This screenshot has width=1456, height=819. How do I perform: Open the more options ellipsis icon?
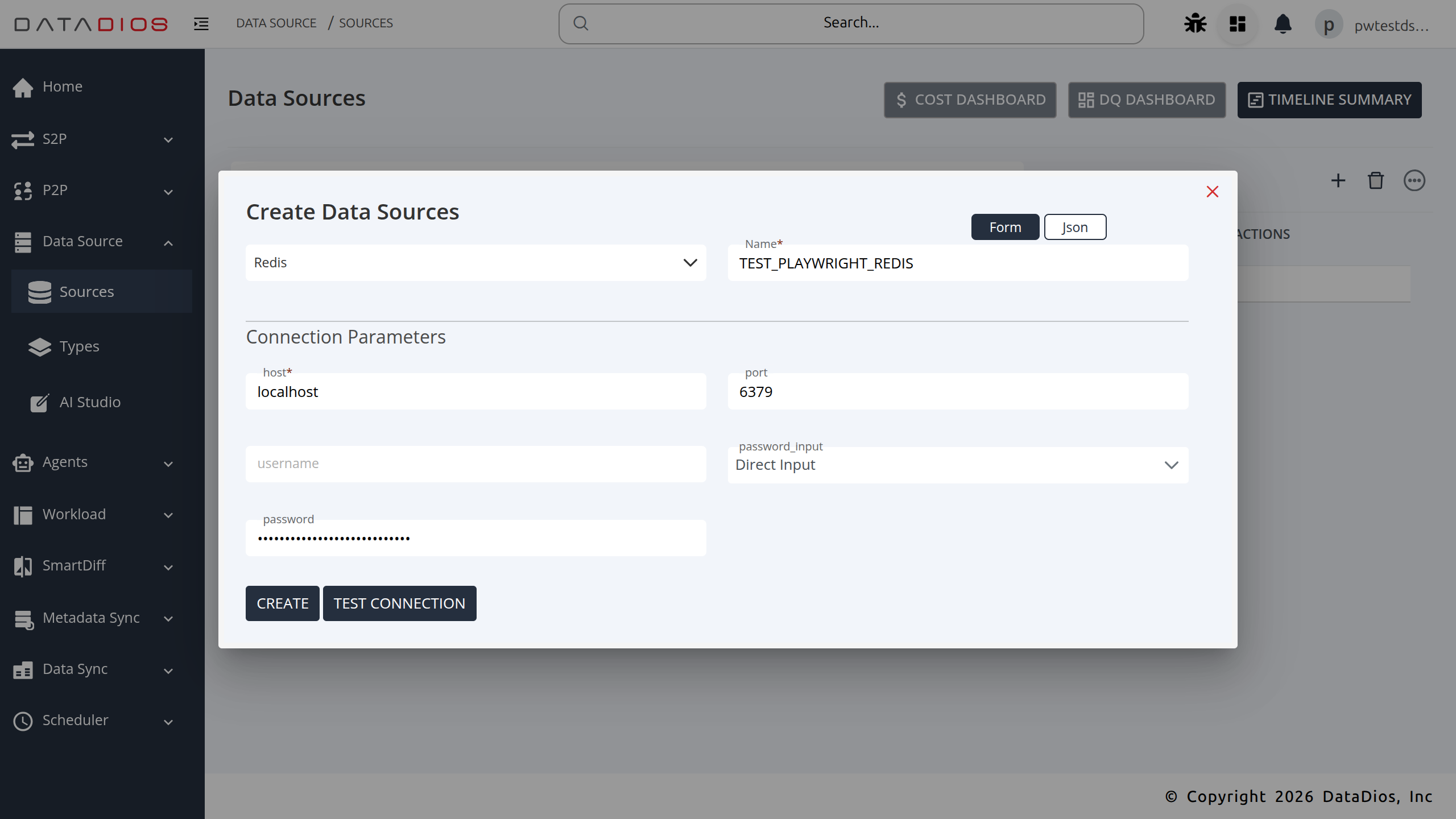click(x=1414, y=181)
